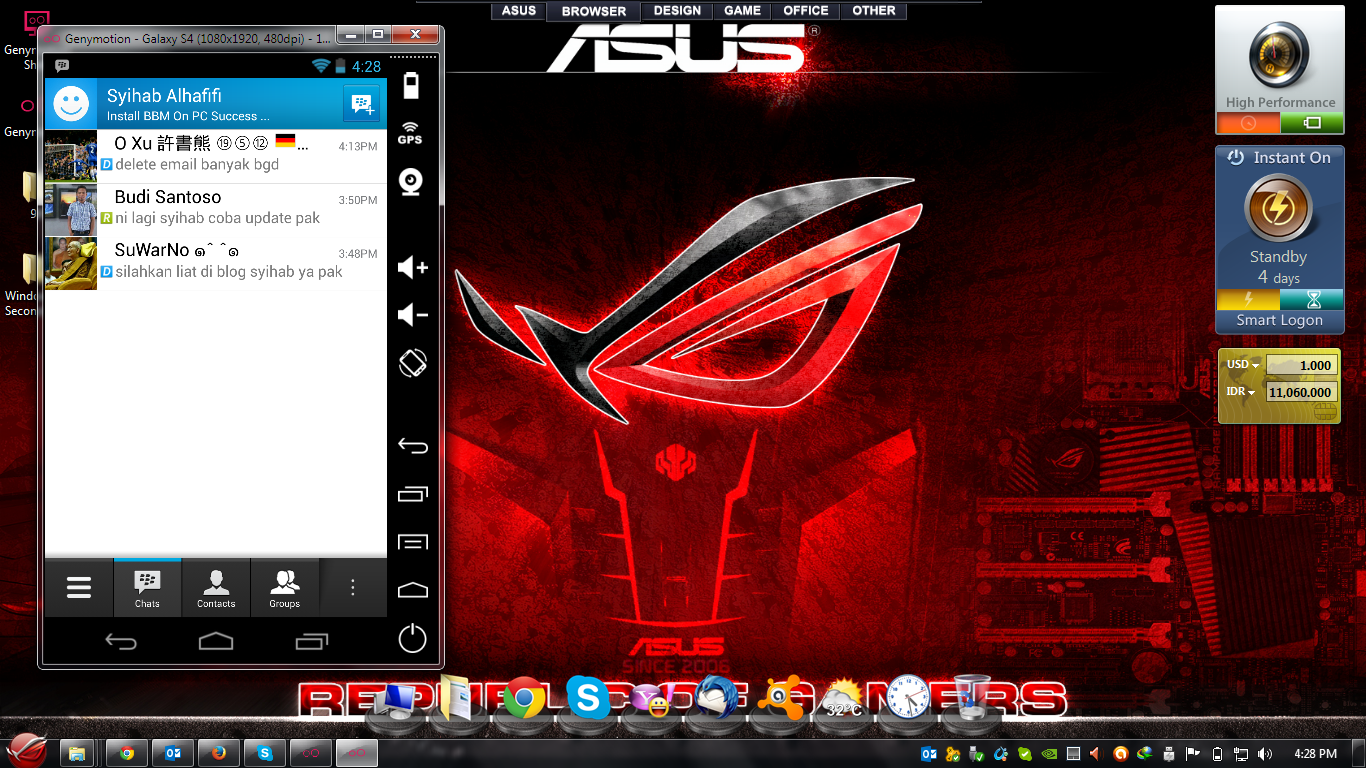Raise emulator volume with the speaker plus icon

tap(412, 267)
